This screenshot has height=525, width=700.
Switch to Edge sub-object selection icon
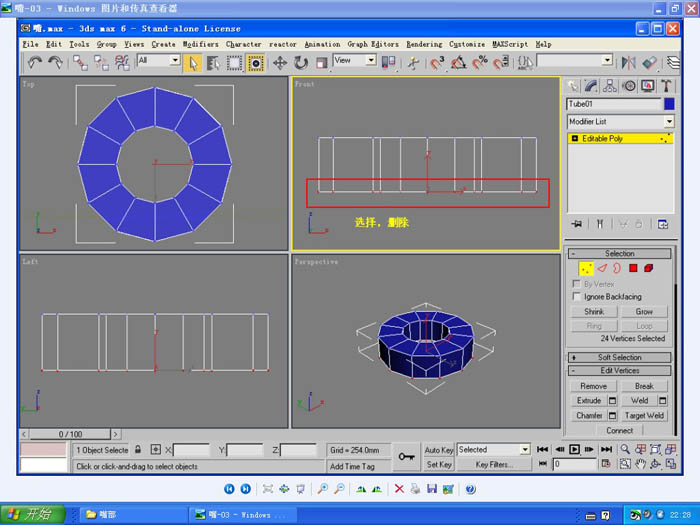(602, 268)
